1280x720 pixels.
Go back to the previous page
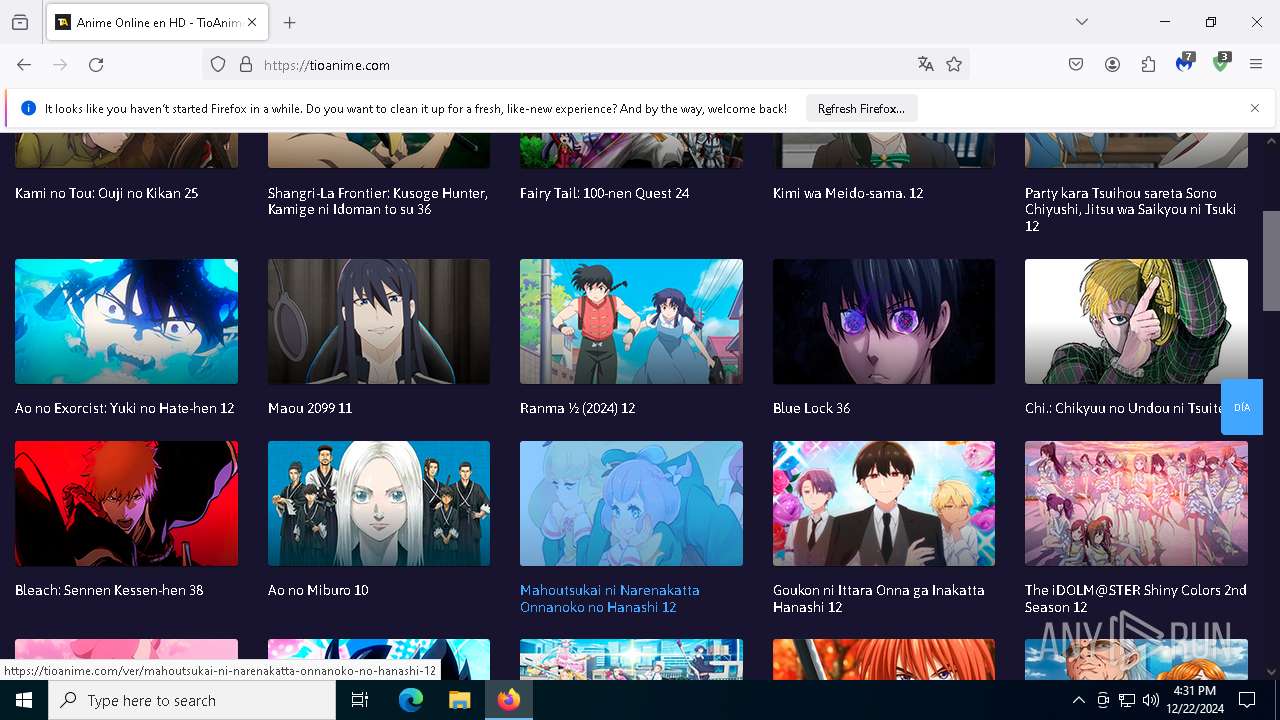click(24, 65)
